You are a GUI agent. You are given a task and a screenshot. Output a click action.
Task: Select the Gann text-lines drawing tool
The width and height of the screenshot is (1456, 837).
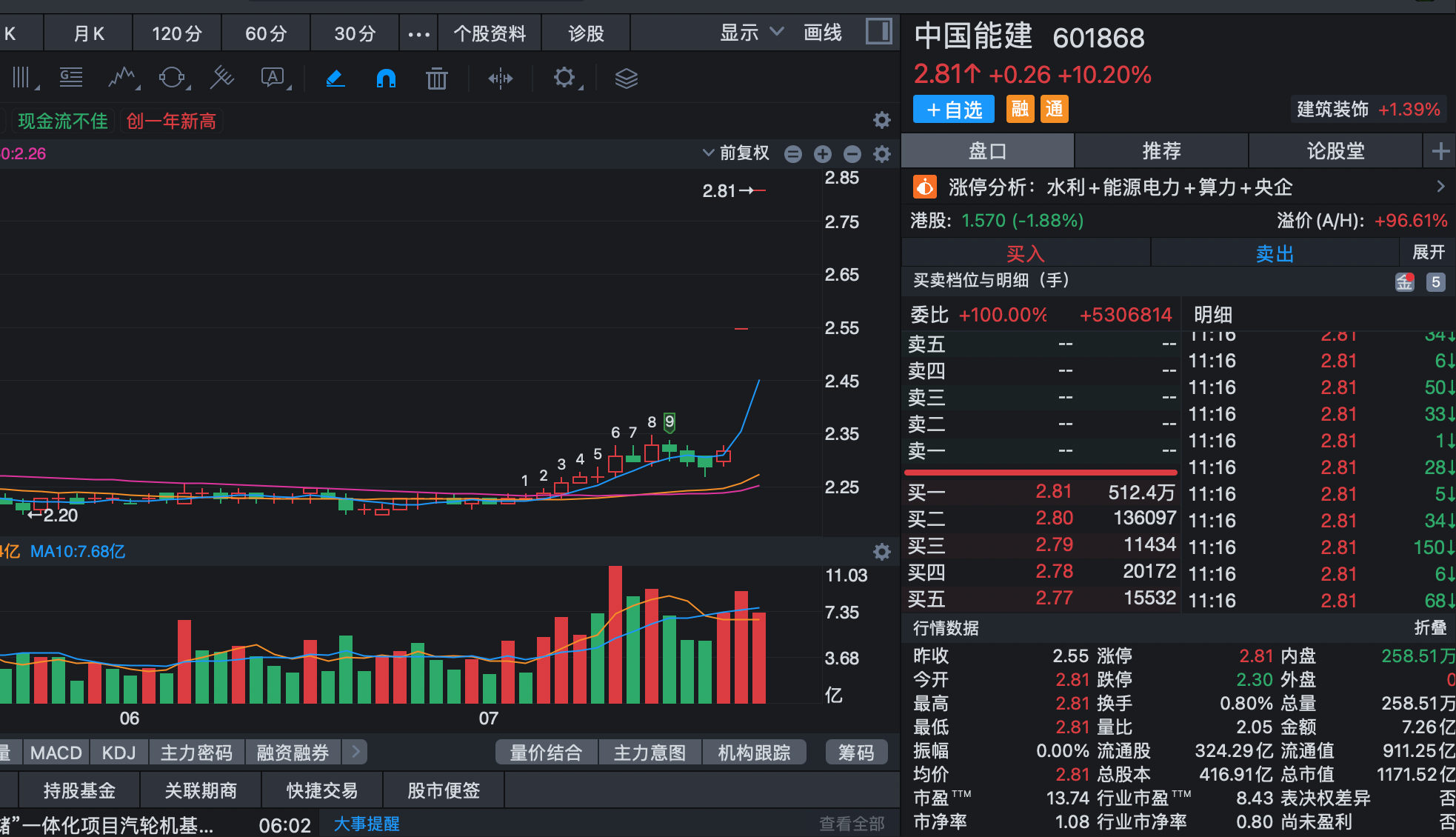point(71,78)
